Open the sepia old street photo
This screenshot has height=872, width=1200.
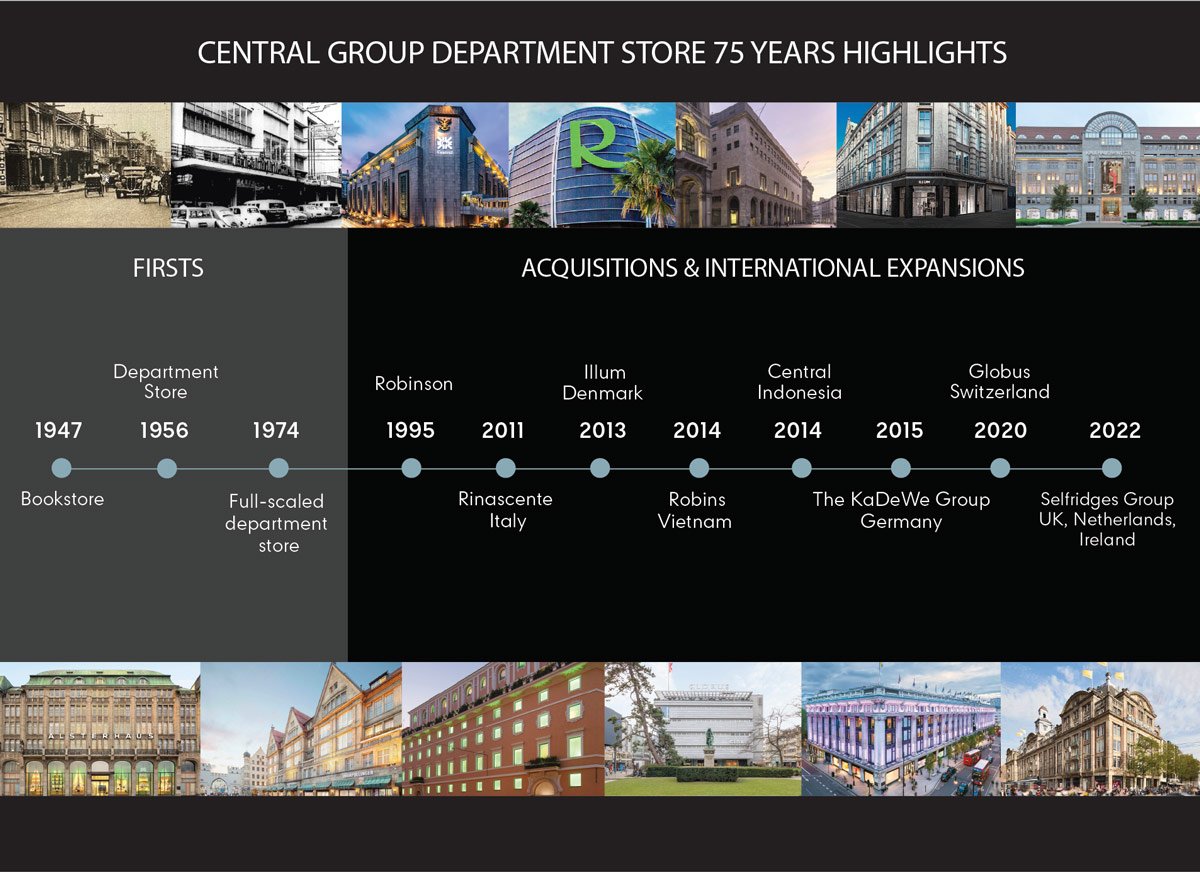pos(86,165)
